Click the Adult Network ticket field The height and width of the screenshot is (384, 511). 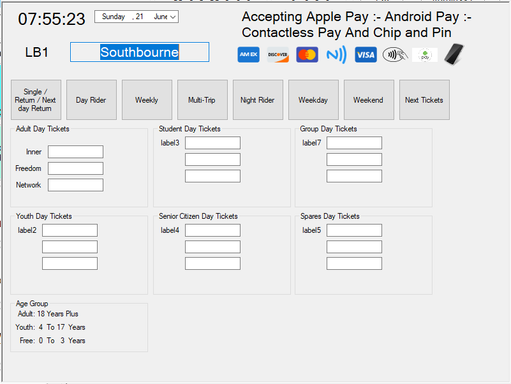pos(76,185)
